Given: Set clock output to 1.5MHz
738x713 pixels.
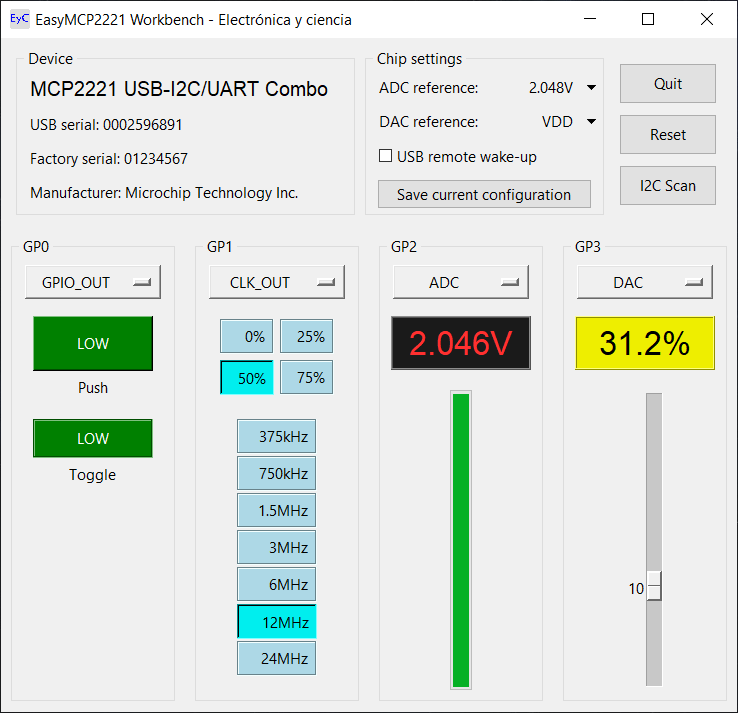Looking at the screenshot, I should [x=276, y=510].
